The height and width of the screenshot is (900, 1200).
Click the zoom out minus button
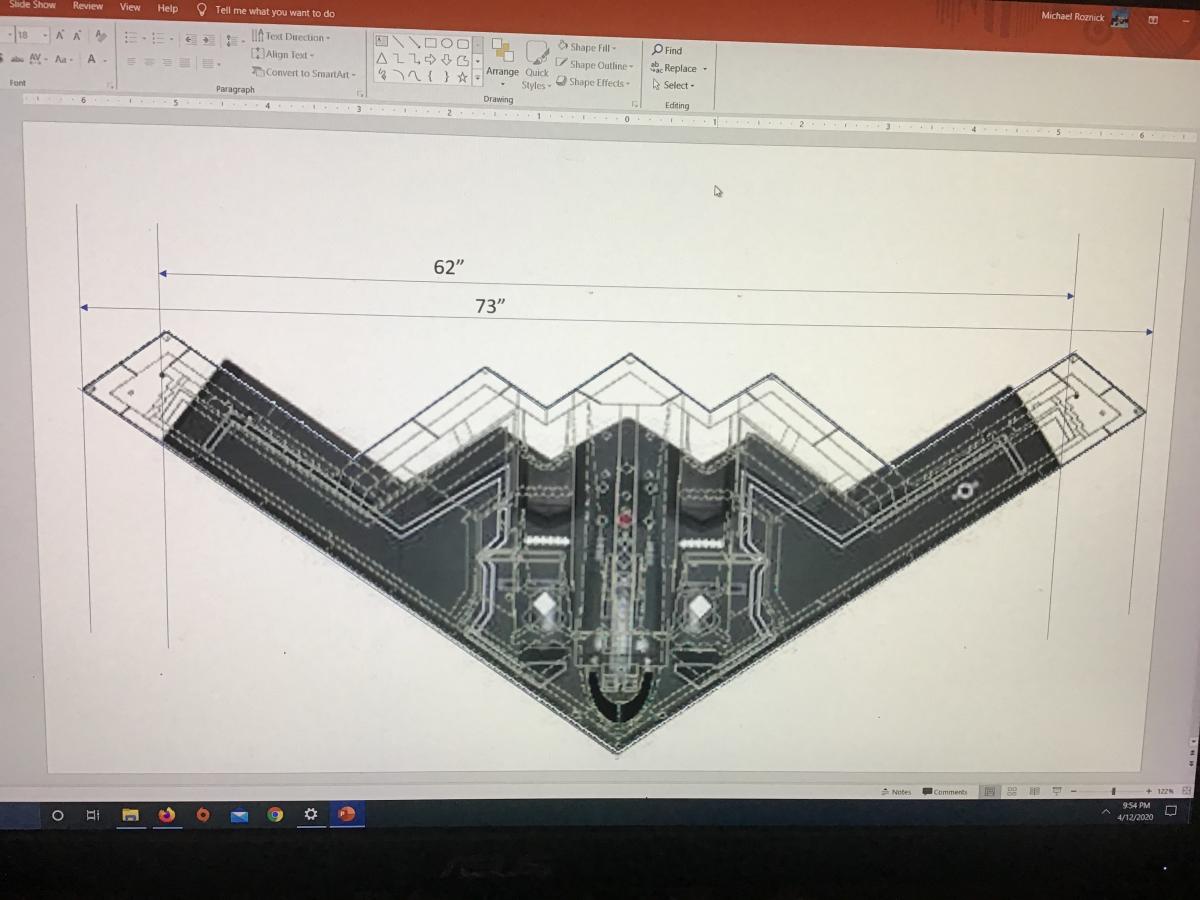1073,791
